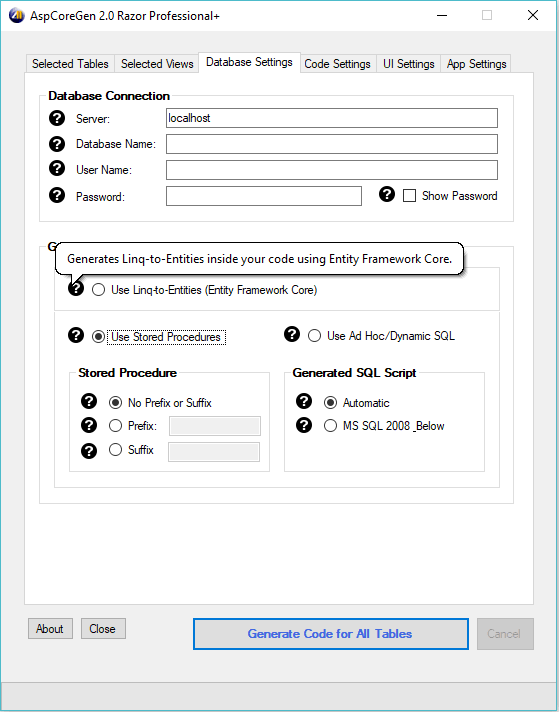Click help icon for Use Ad Hoc/Dynamic SQL
Image resolution: width=559 pixels, height=712 pixels.
pos(292,334)
